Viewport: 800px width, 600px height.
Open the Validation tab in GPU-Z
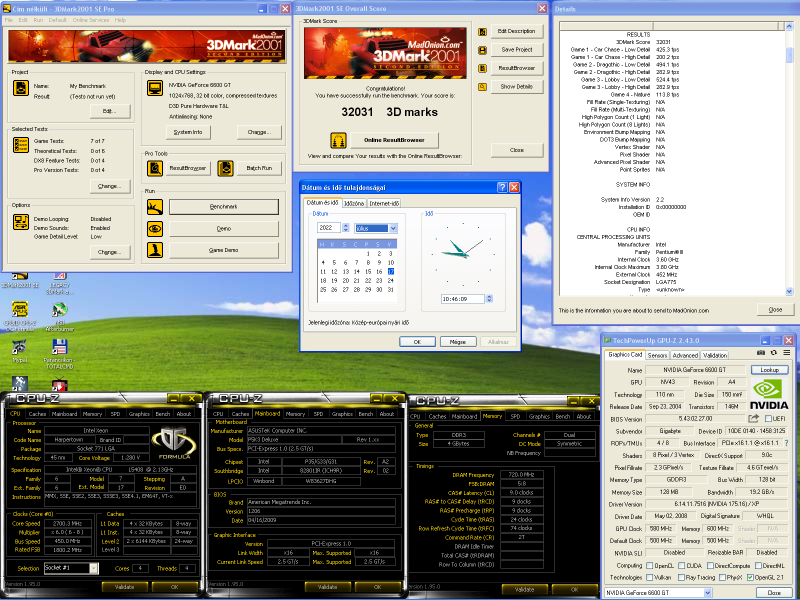click(714, 355)
